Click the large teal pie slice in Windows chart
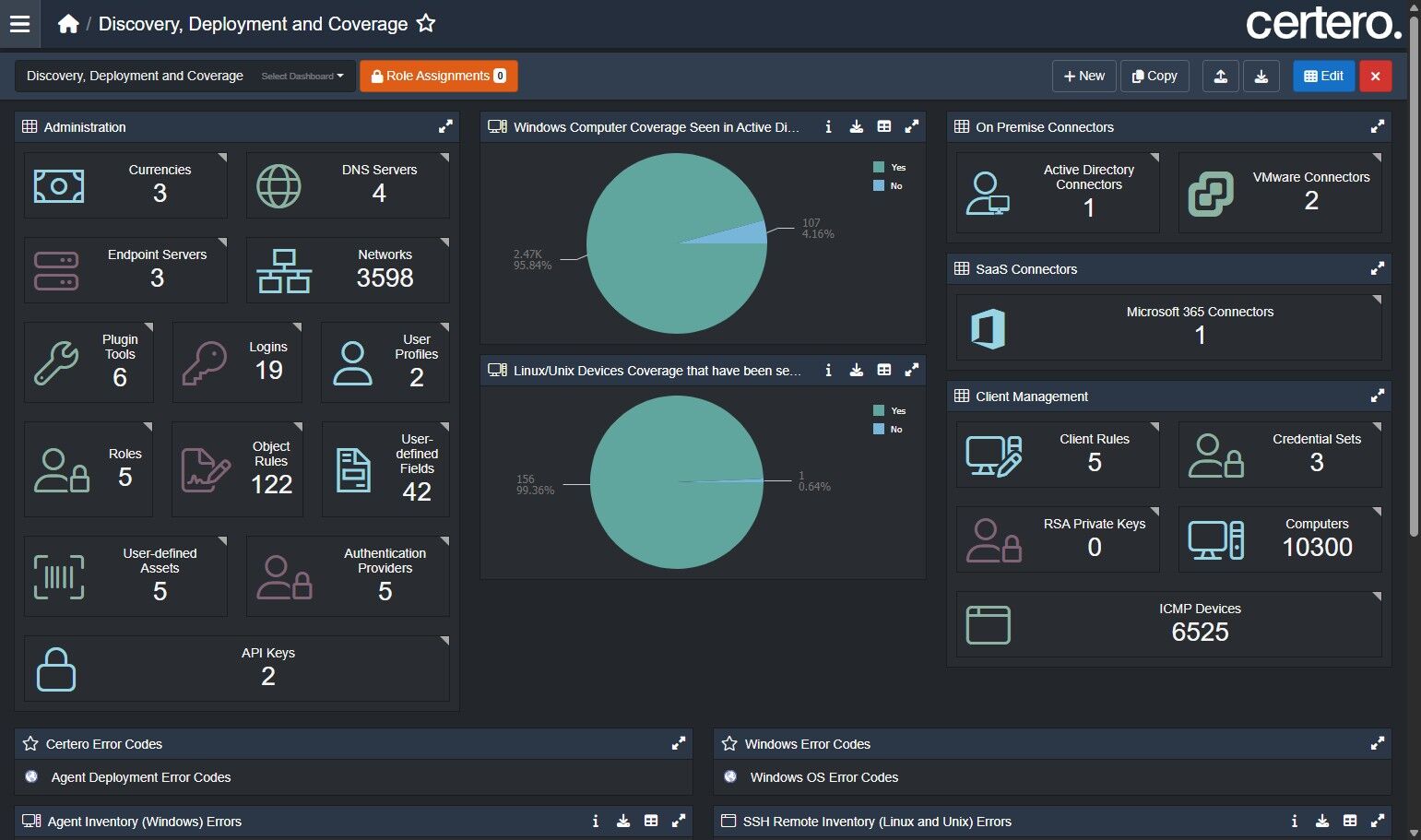The image size is (1421, 840). coord(645,267)
